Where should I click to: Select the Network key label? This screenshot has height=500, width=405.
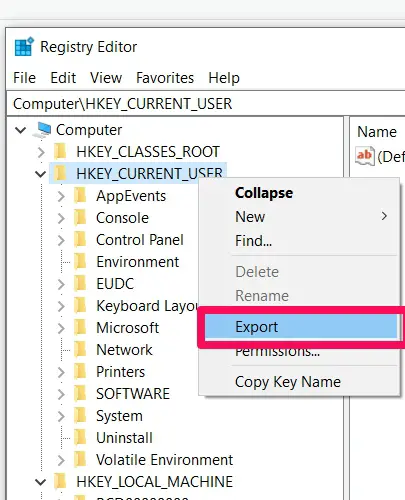point(124,350)
